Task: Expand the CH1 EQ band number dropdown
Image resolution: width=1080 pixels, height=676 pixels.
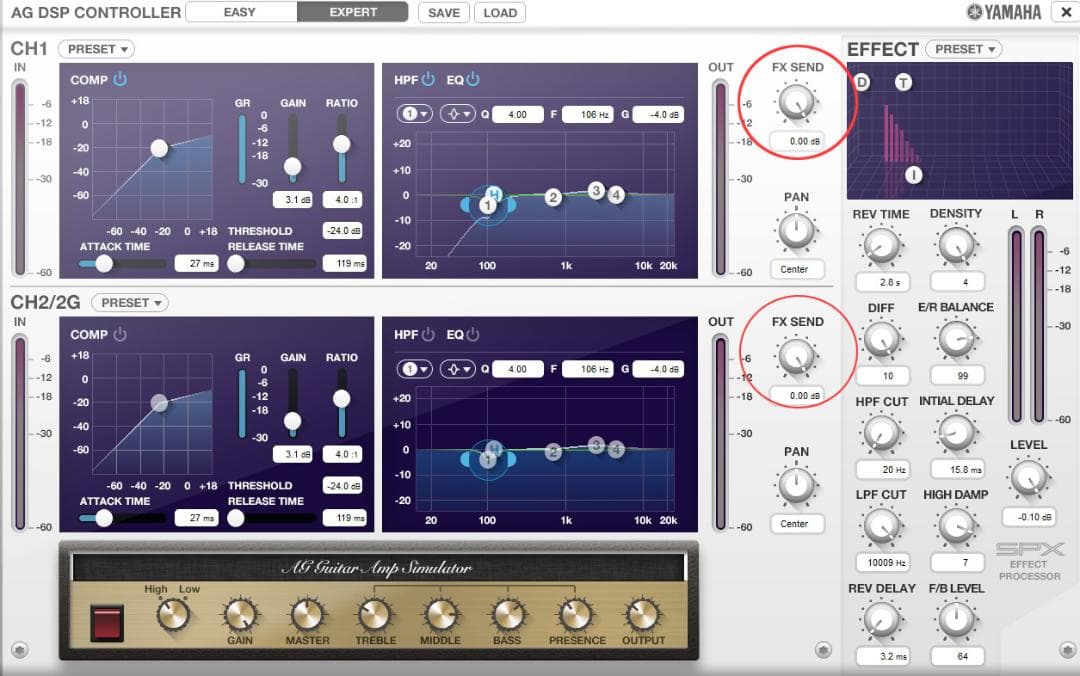Action: 413,114
